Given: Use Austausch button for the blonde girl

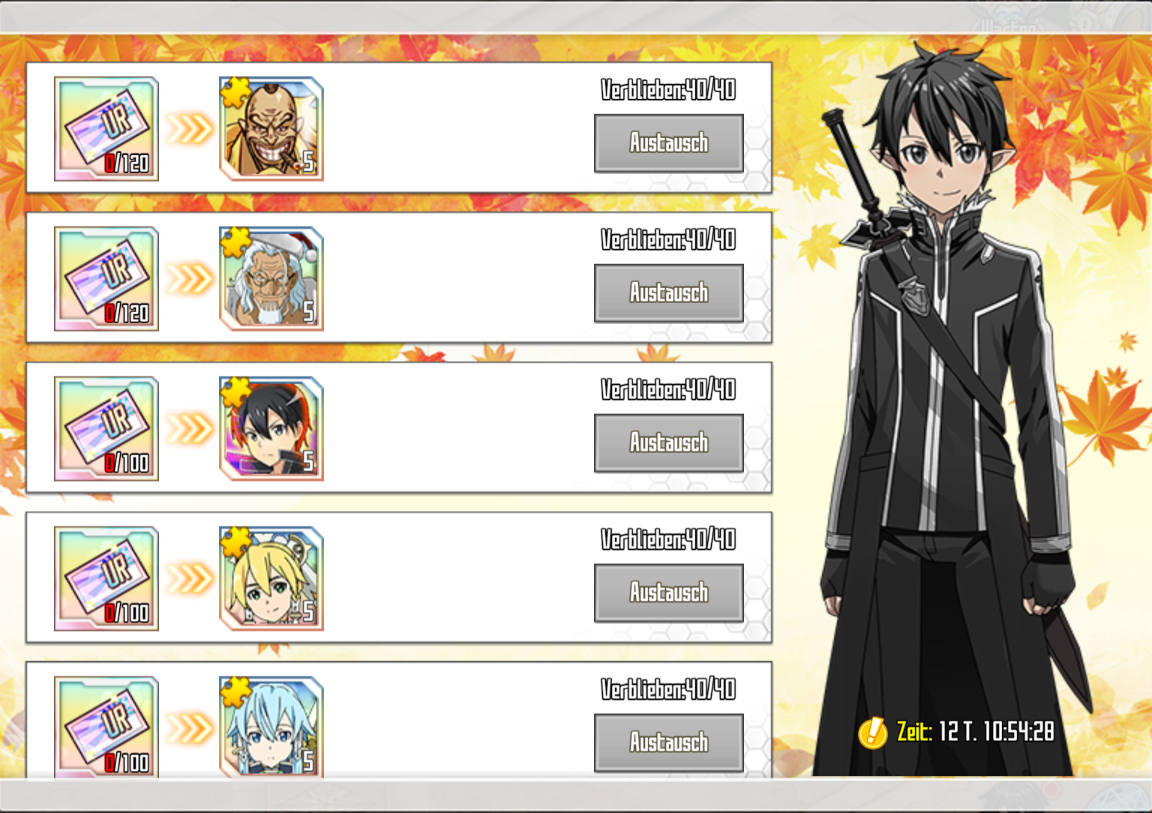Looking at the screenshot, I should coord(669,593).
